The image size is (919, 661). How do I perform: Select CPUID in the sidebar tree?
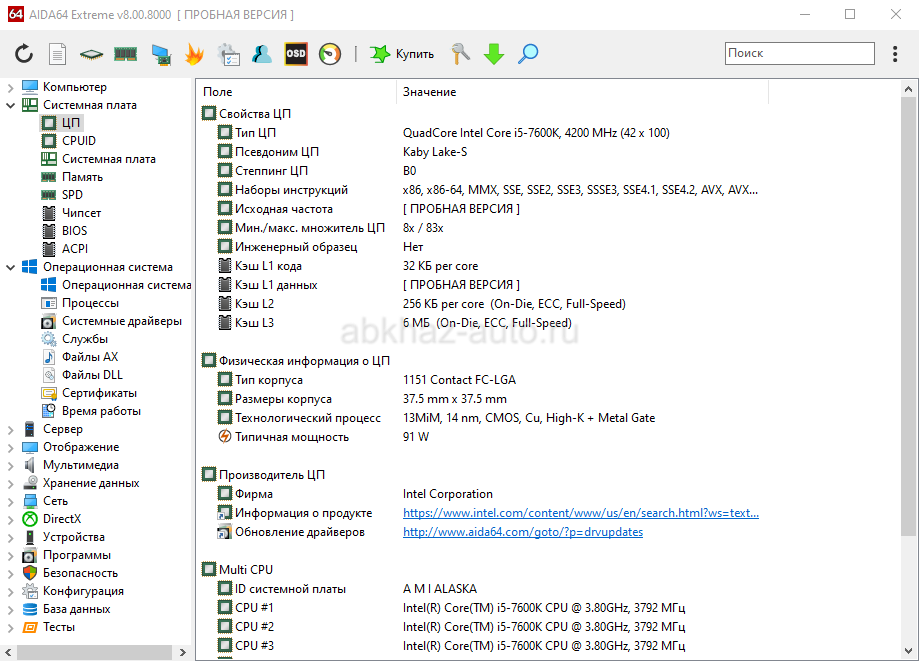click(x=79, y=141)
